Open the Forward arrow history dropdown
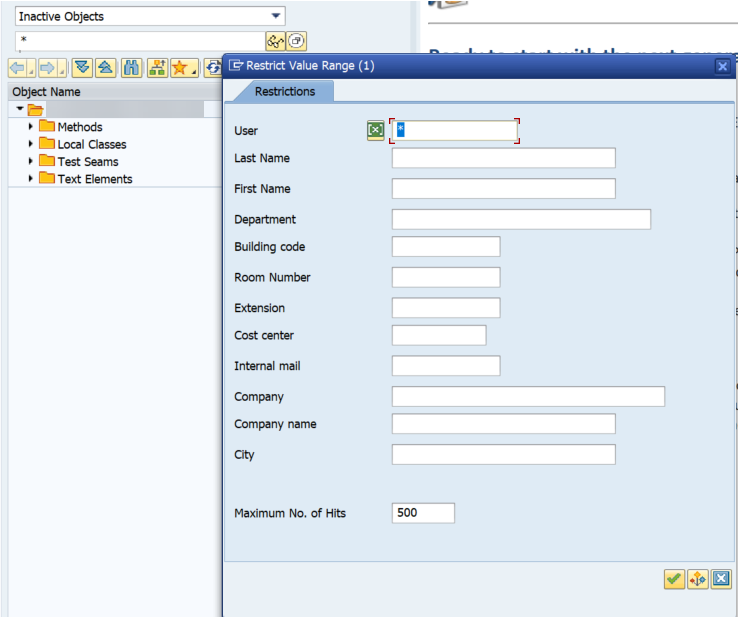Image resolution: width=738 pixels, height=617 pixels. pos(62,68)
